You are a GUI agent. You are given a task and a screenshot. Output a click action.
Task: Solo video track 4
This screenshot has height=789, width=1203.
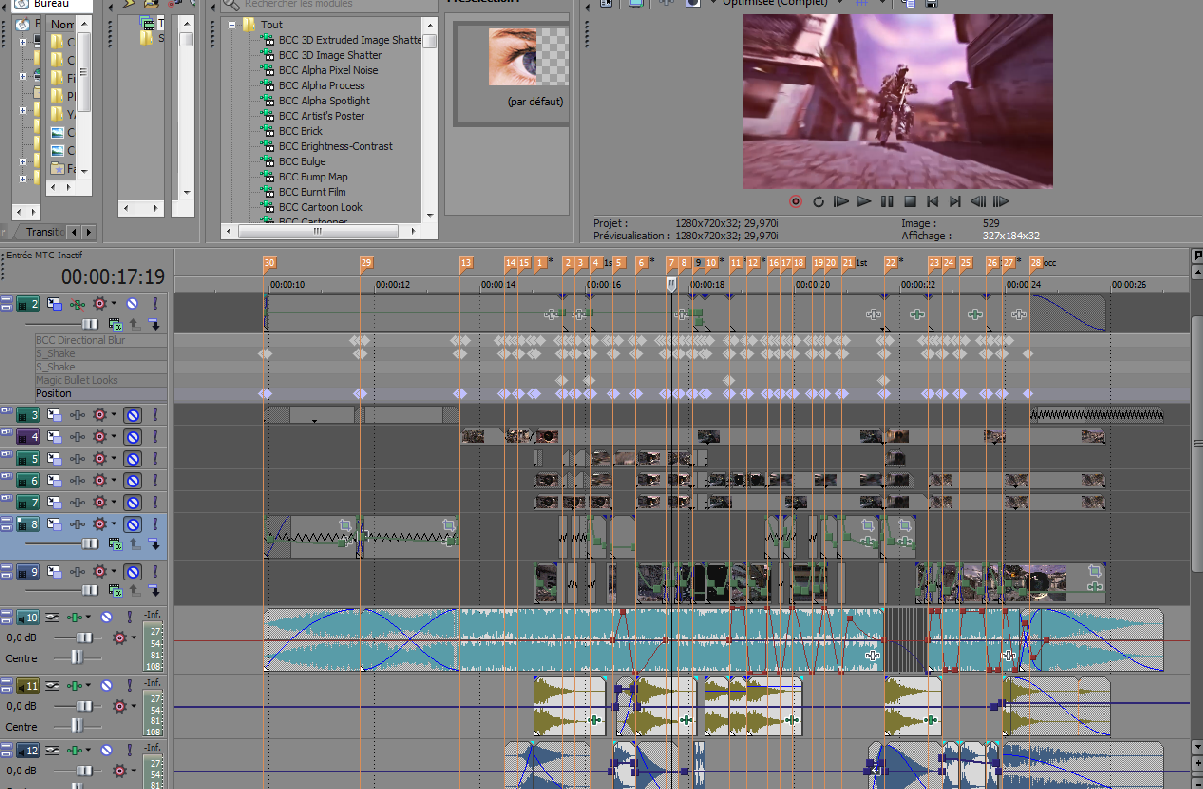pos(155,437)
